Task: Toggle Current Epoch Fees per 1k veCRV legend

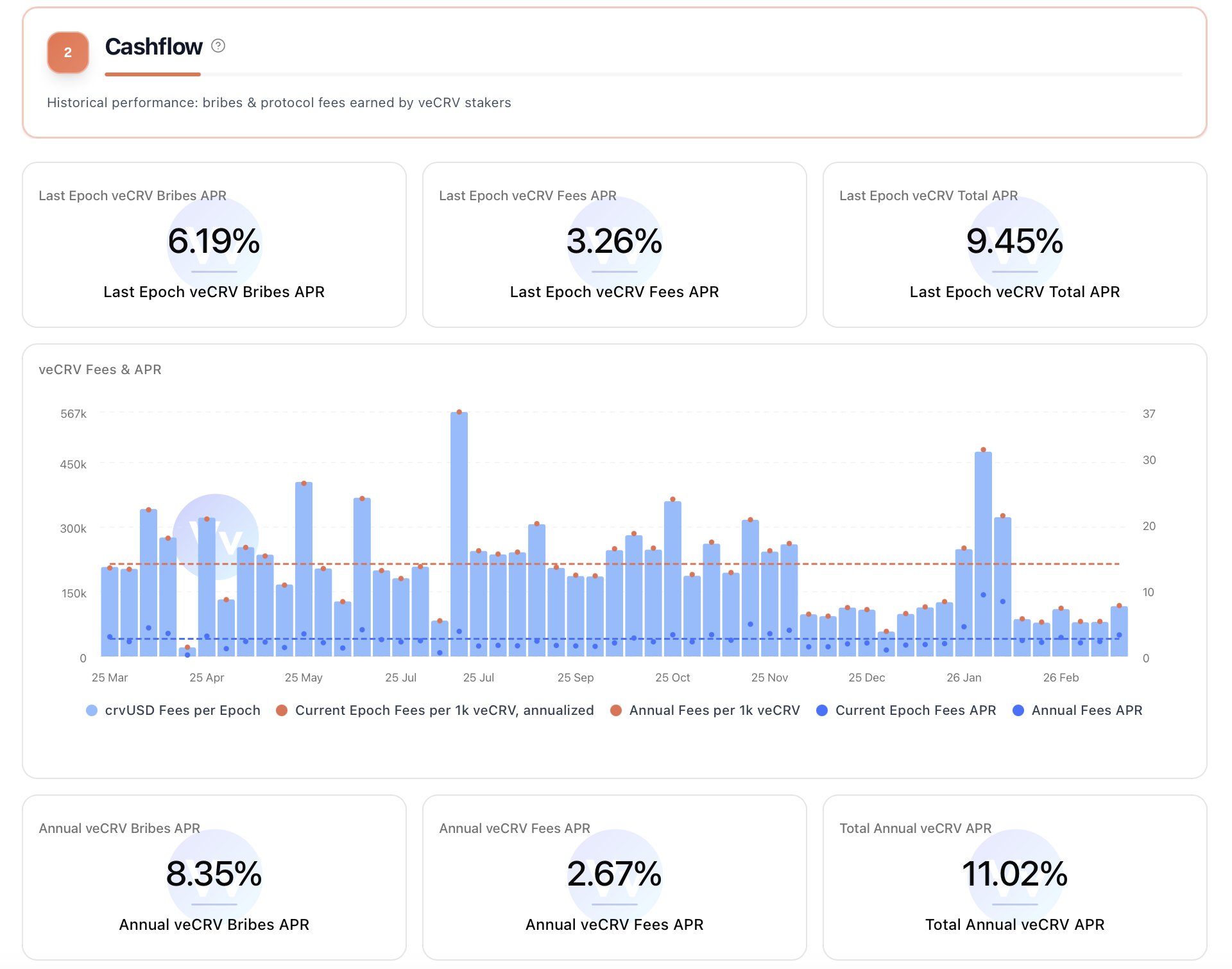Action: pos(444,710)
